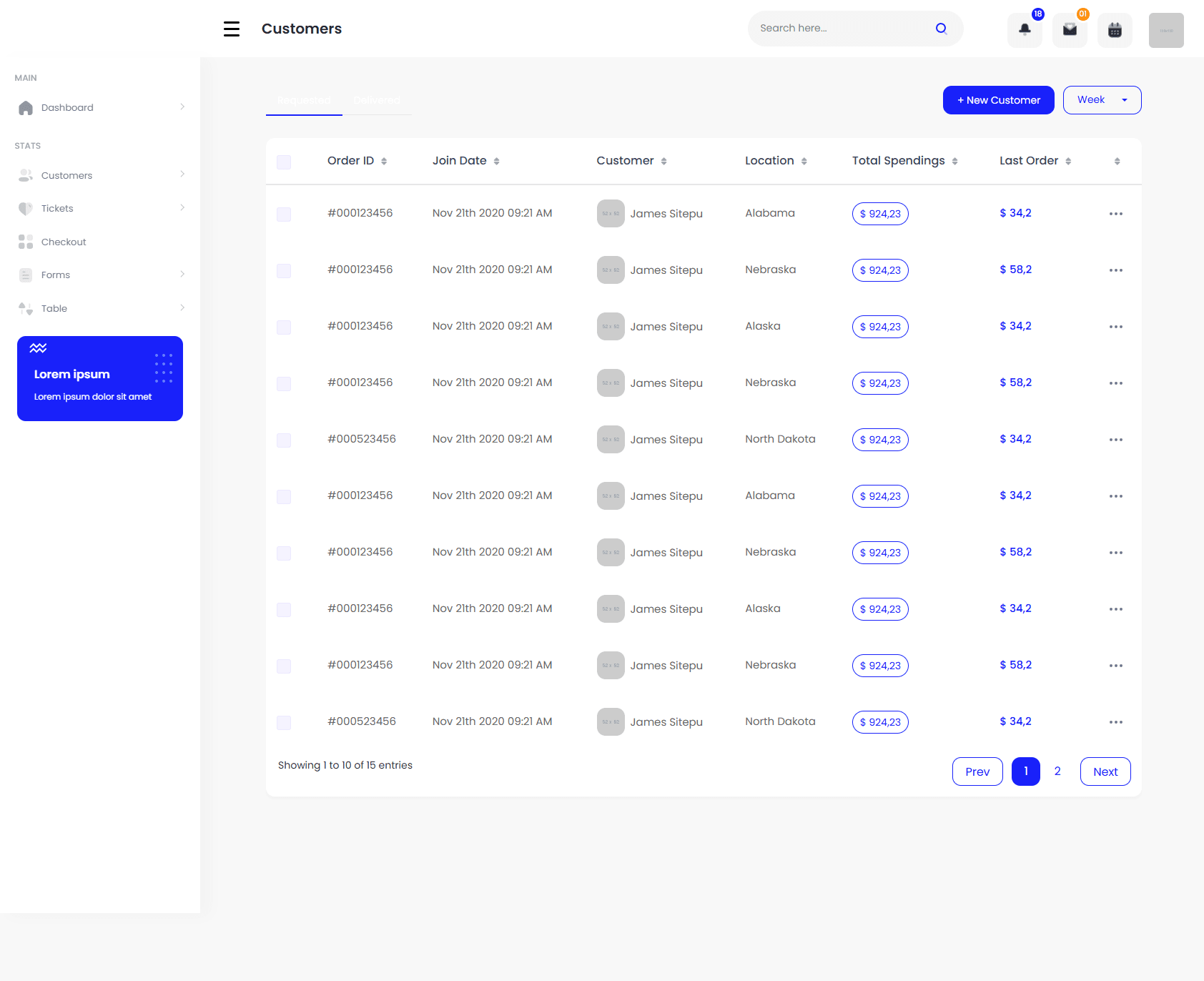Click the + New Customer button
This screenshot has height=981, width=1204.
[998, 100]
